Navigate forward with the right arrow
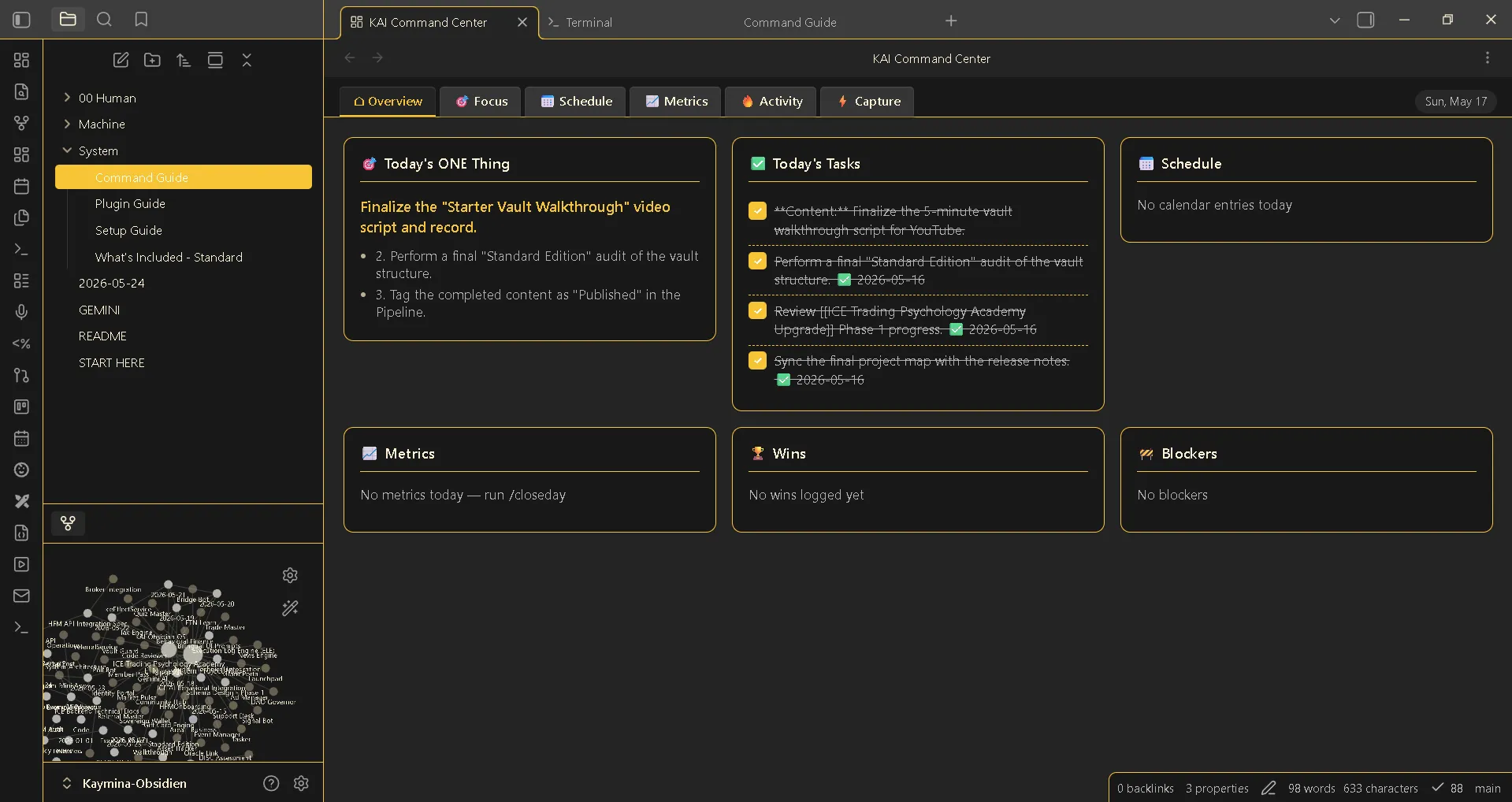 tap(377, 58)
